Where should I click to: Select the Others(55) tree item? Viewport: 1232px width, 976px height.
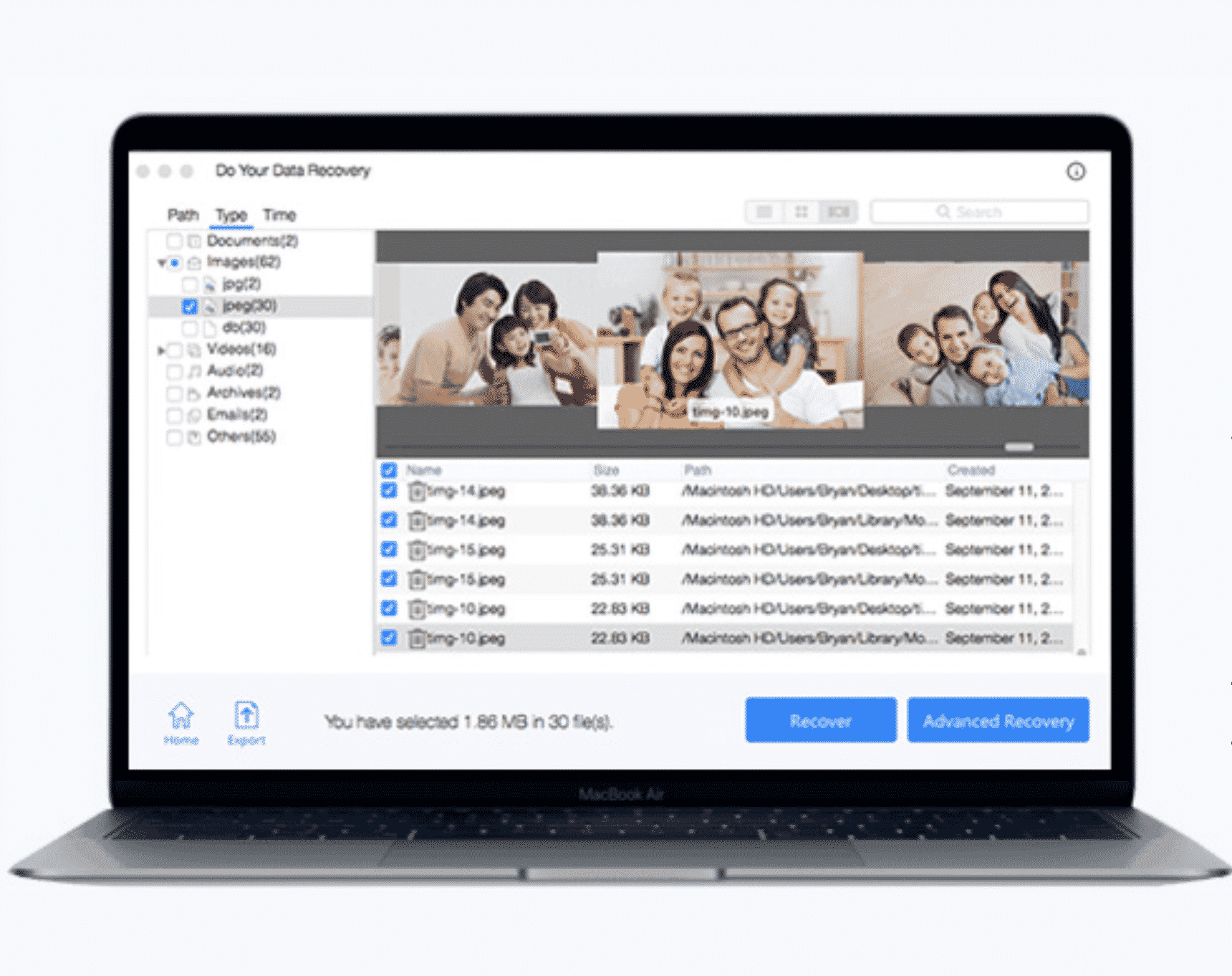tap(241, 436)
